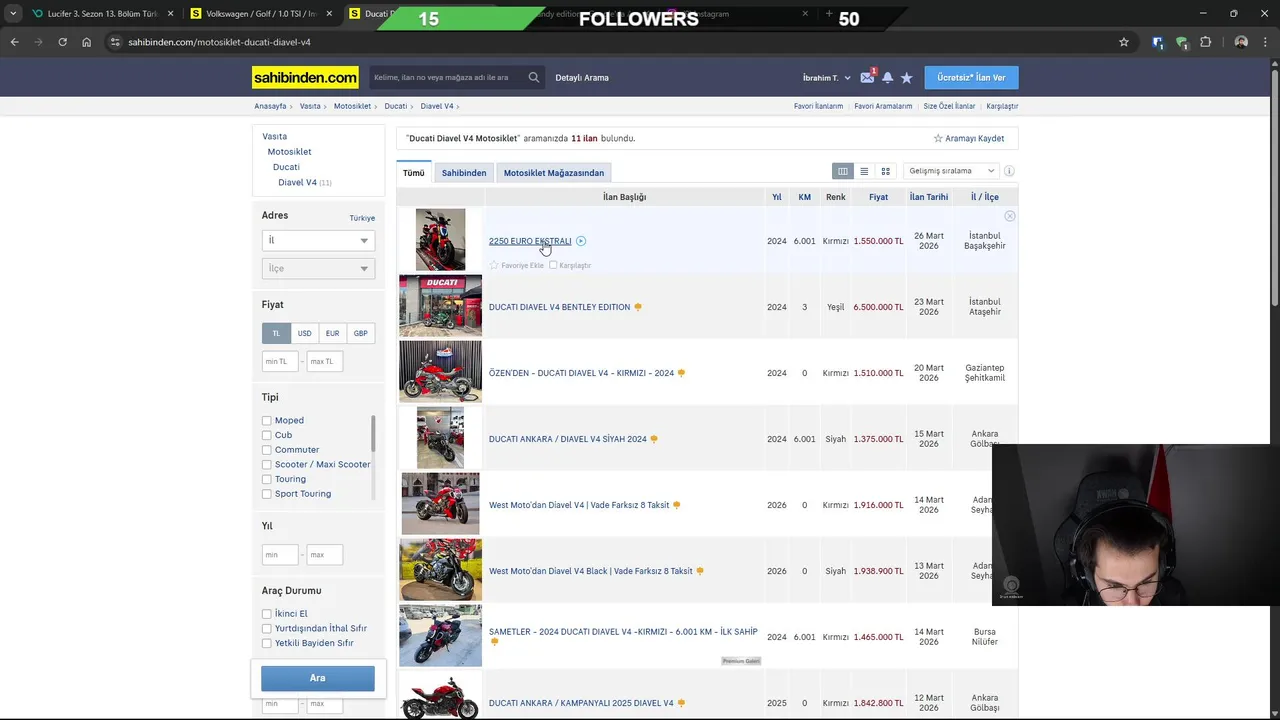
Task: Open favorites star icon in header
Action: (x=906, y=77)
